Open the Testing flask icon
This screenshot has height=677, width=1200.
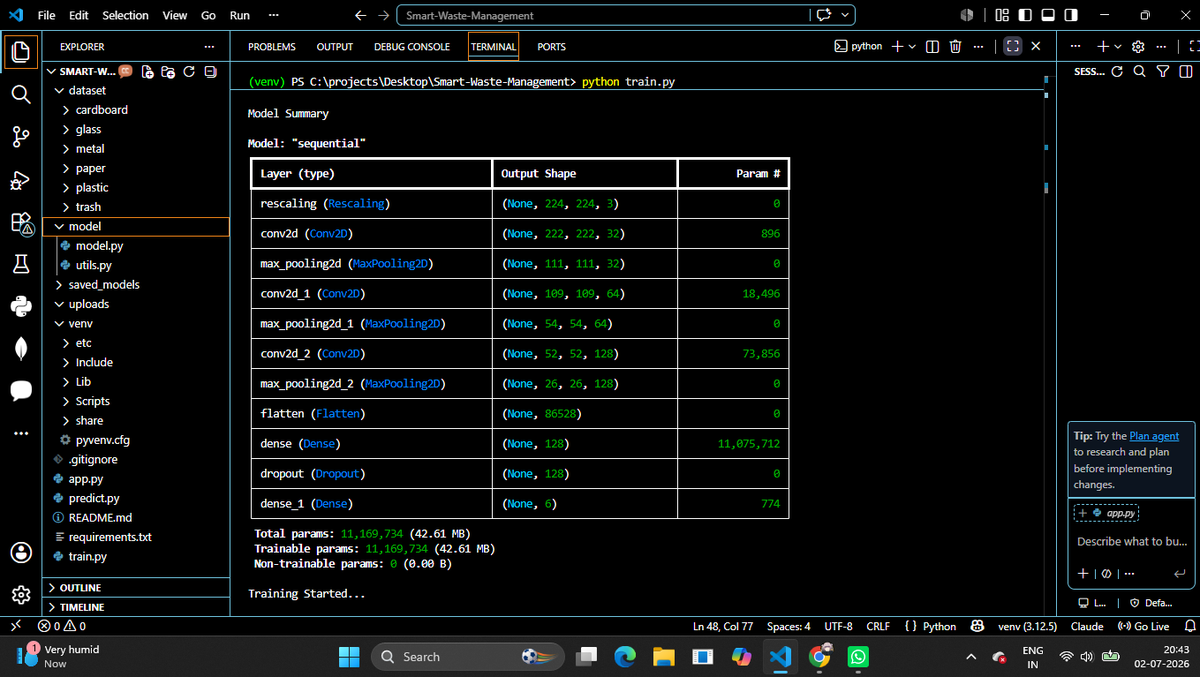[21, 264]
